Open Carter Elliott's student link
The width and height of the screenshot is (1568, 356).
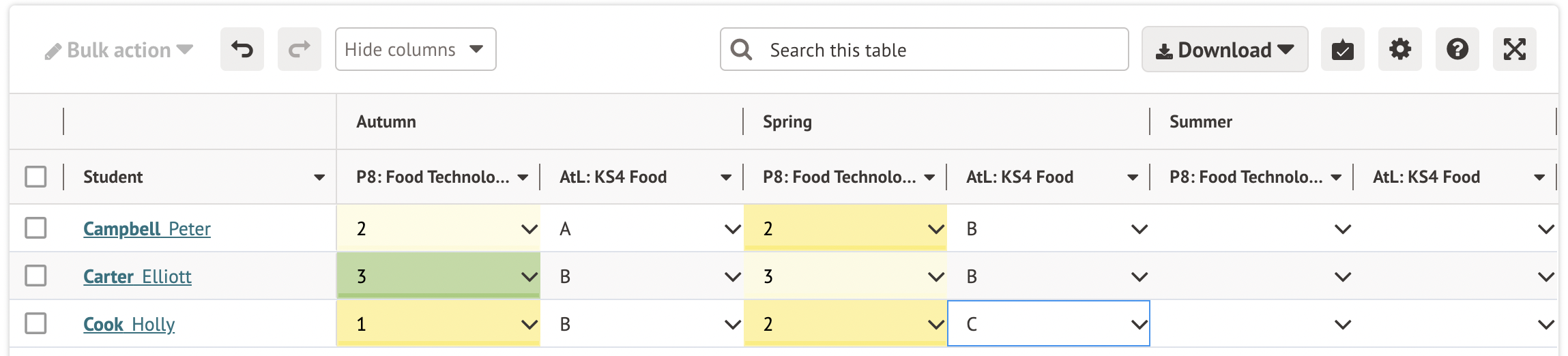pyautogui.click(x=137, y=276)
